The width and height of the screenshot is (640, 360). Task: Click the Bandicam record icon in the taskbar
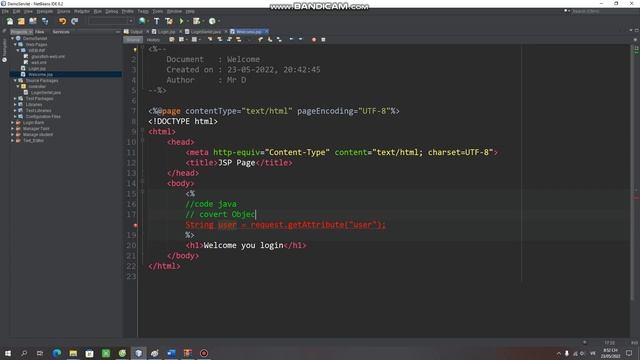204,353
